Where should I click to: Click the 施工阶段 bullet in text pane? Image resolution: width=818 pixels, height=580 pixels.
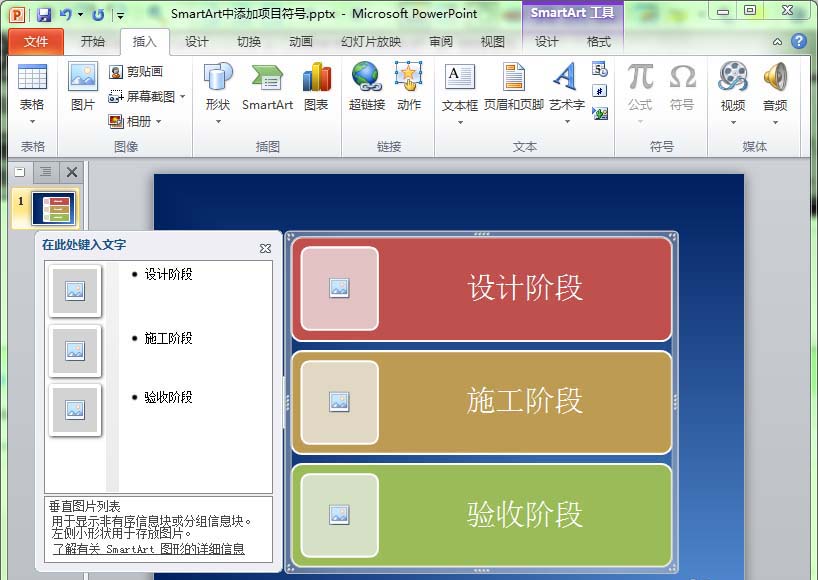[x=168, y=338]
